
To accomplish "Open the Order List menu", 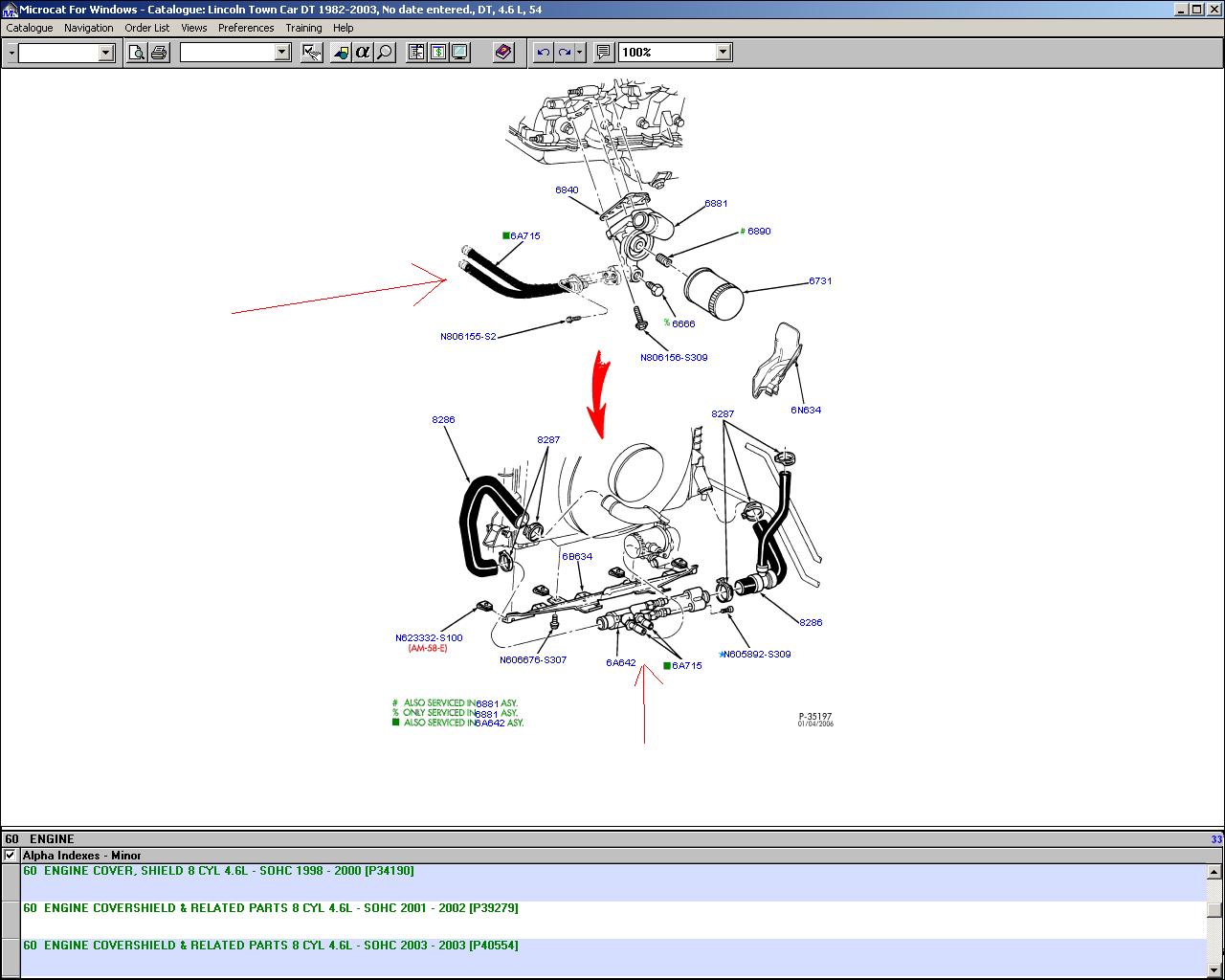I will 146,28.
